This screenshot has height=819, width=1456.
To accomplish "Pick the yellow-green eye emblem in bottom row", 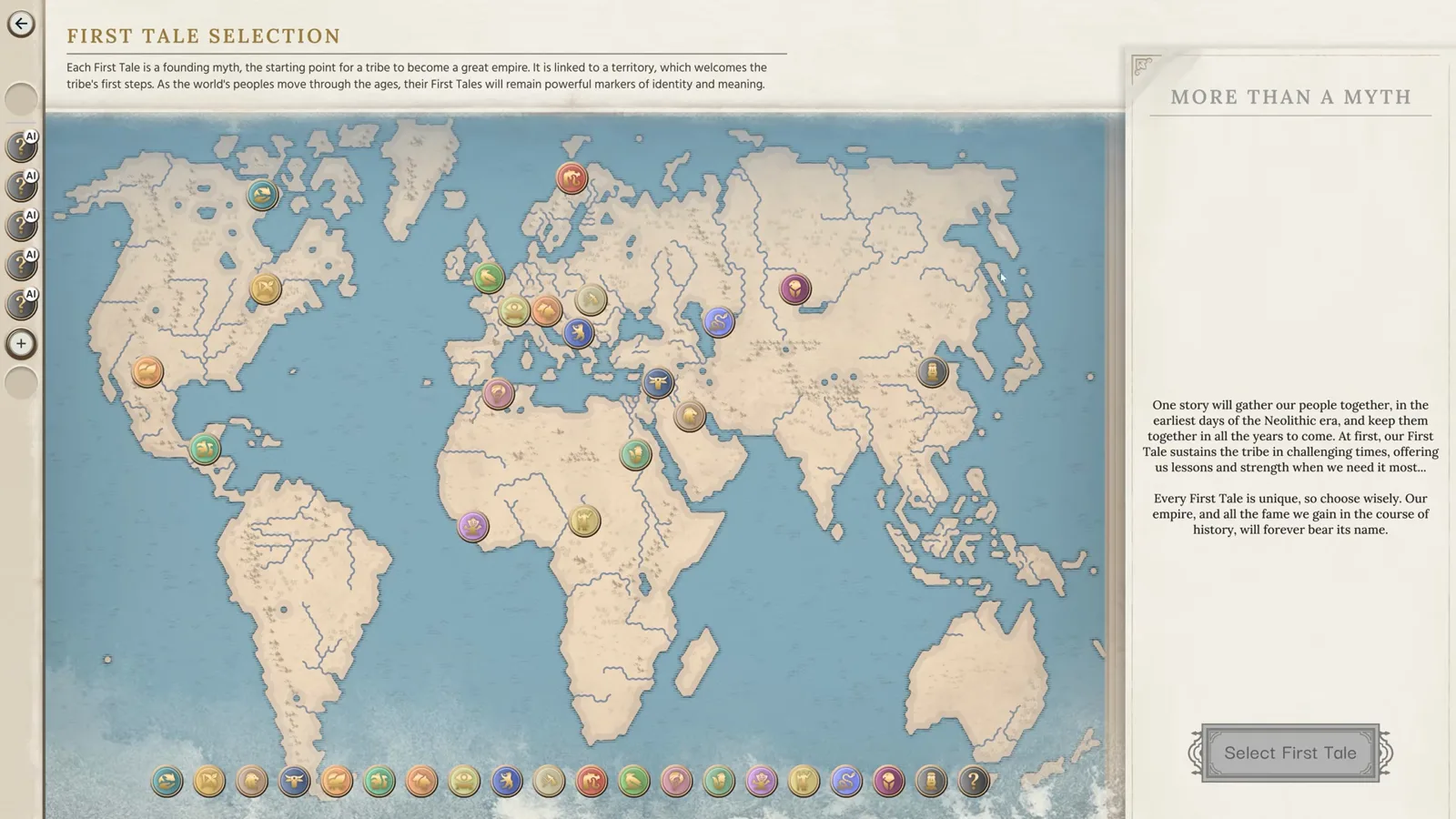I will coord(464,781).
